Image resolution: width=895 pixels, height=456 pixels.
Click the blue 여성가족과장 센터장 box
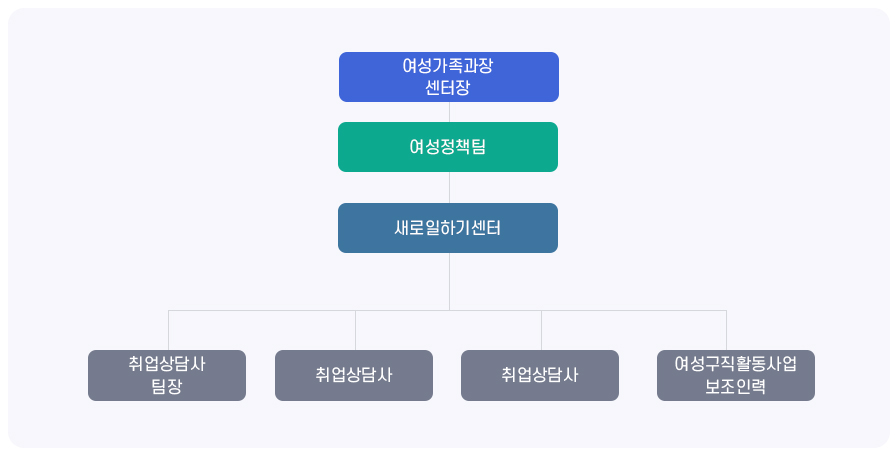[449, 77]
